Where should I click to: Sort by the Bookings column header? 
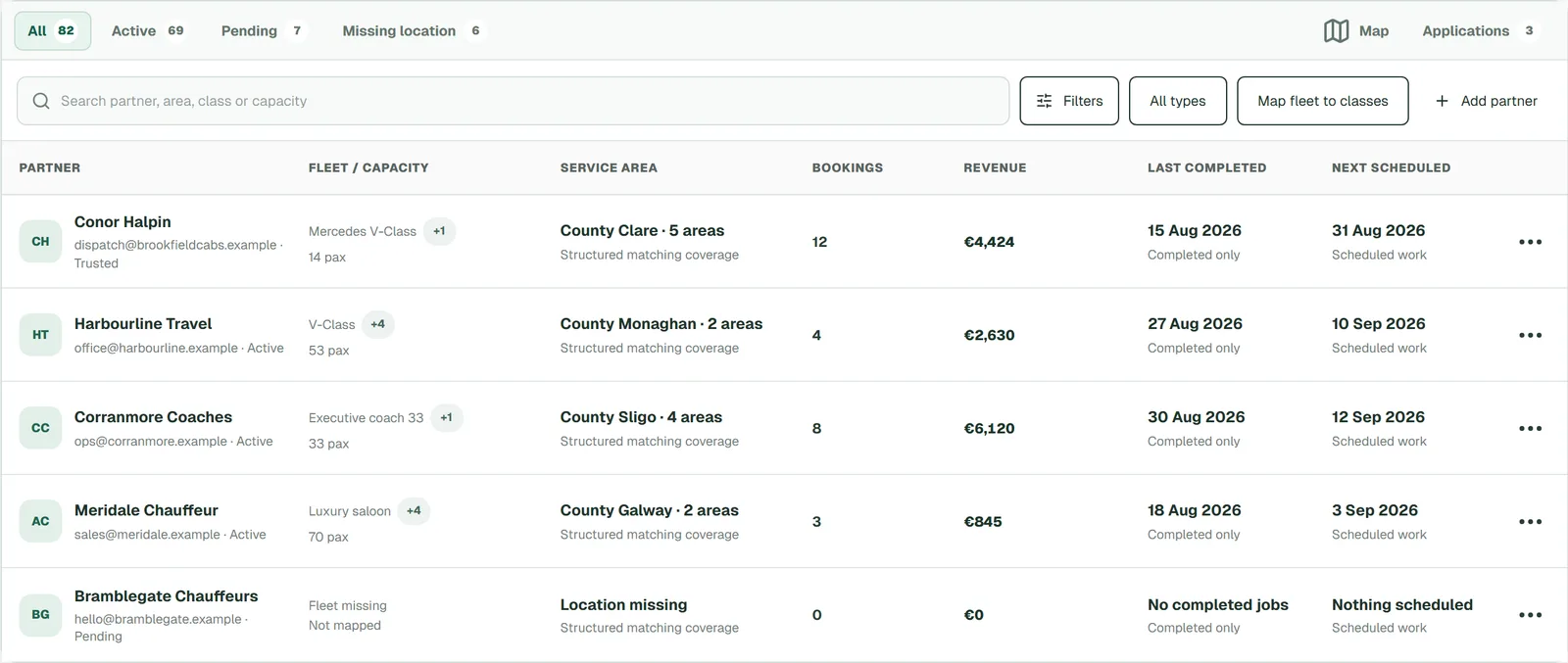point(848,167)
